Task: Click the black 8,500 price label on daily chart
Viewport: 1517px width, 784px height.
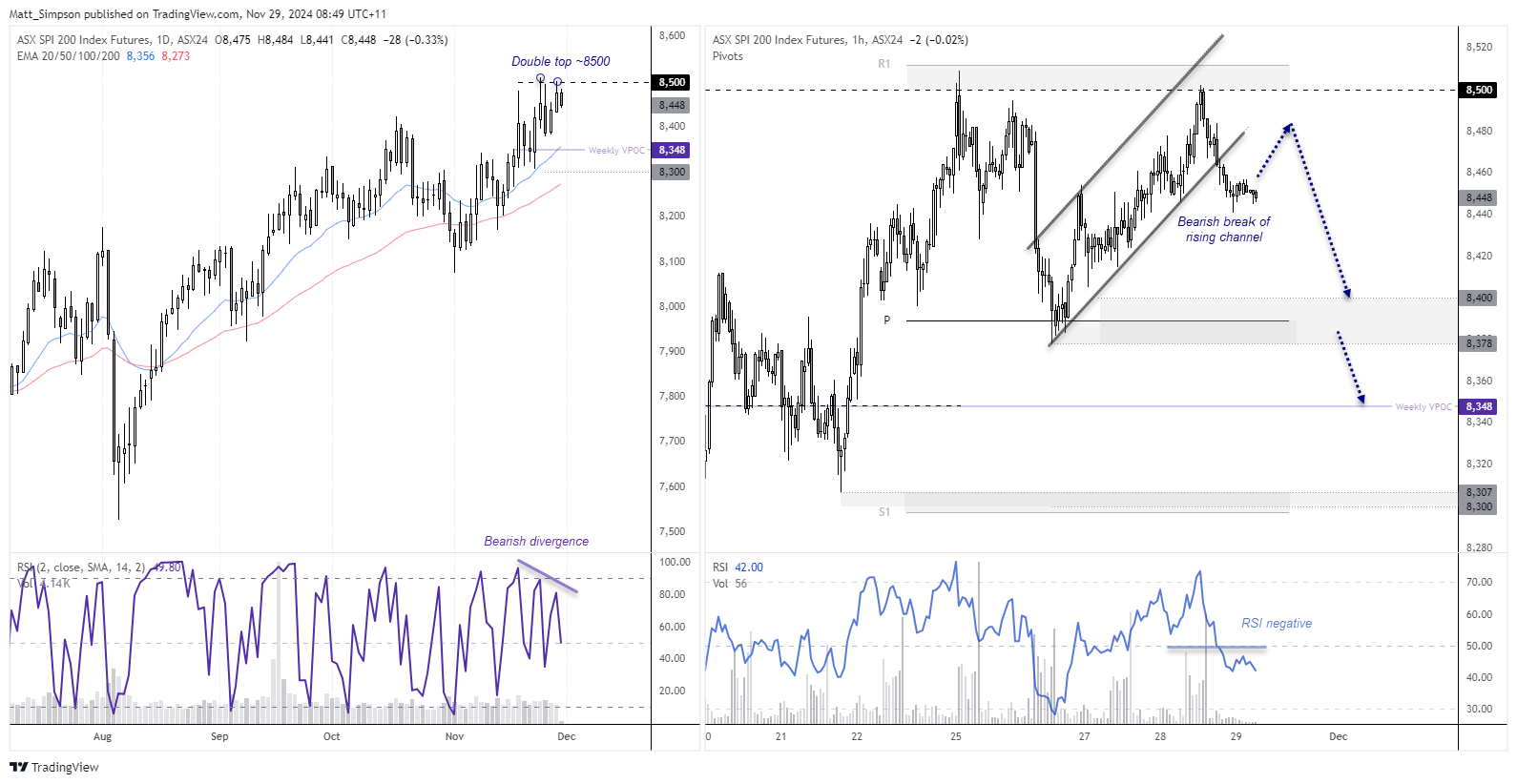Action: pos(672,82)
